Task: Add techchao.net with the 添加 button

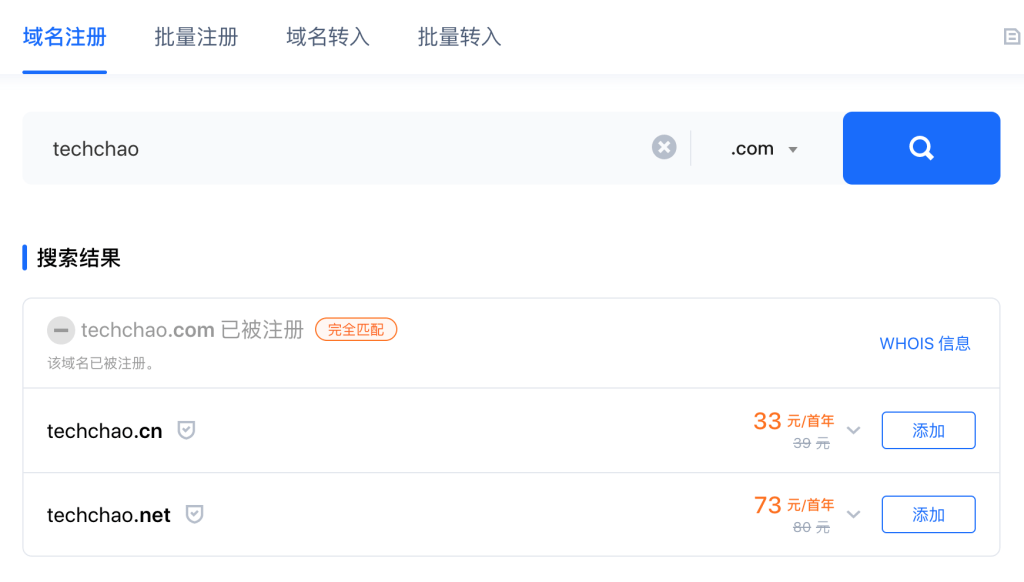Action: point(928,515)
